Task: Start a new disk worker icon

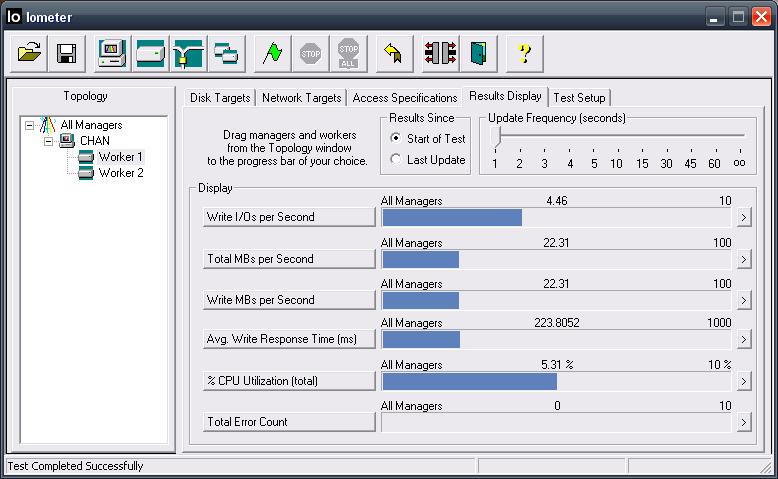Action: (150, 53)
